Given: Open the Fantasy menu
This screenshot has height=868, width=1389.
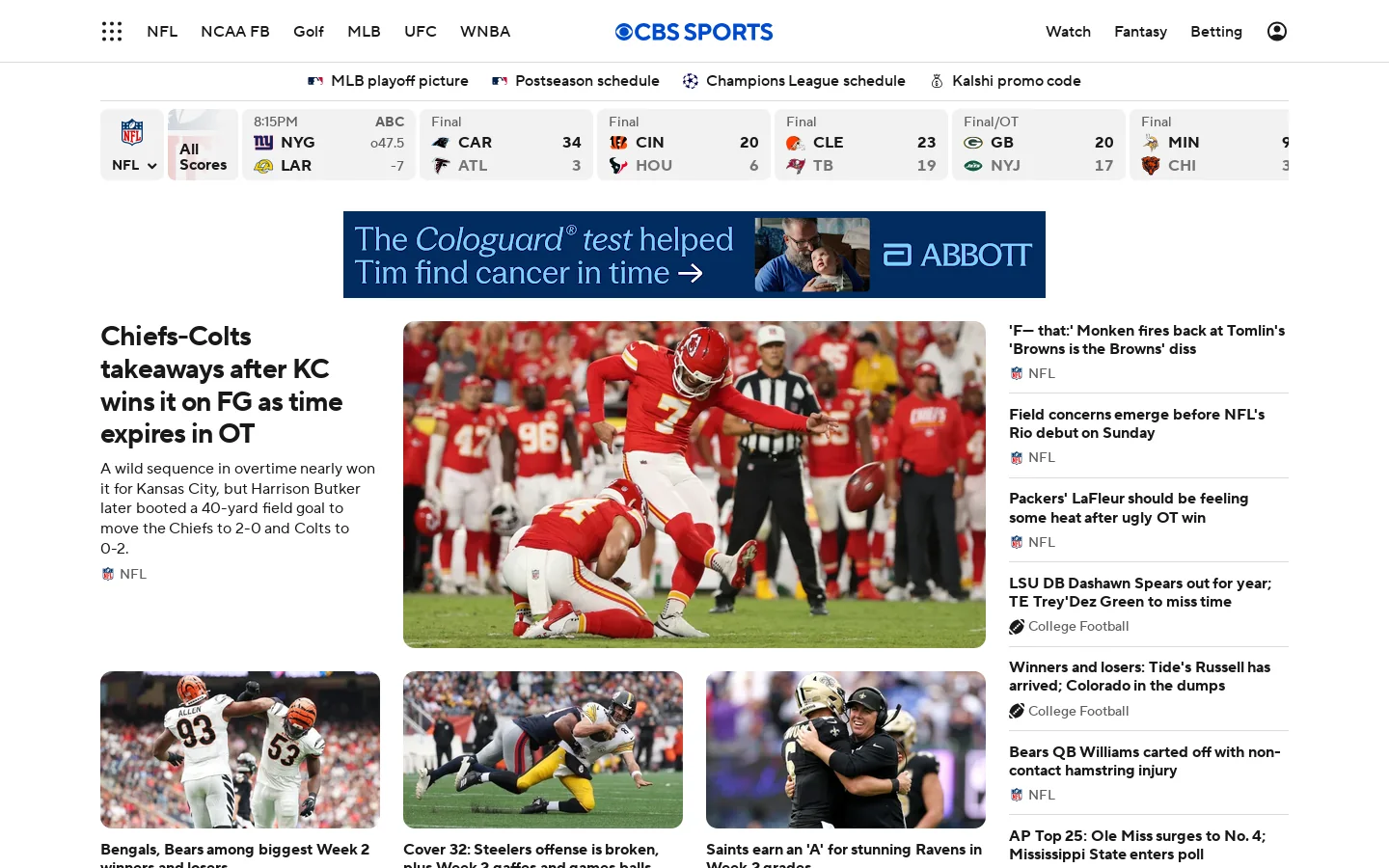Looking at the screenshot, I should tap(1140, 32).
